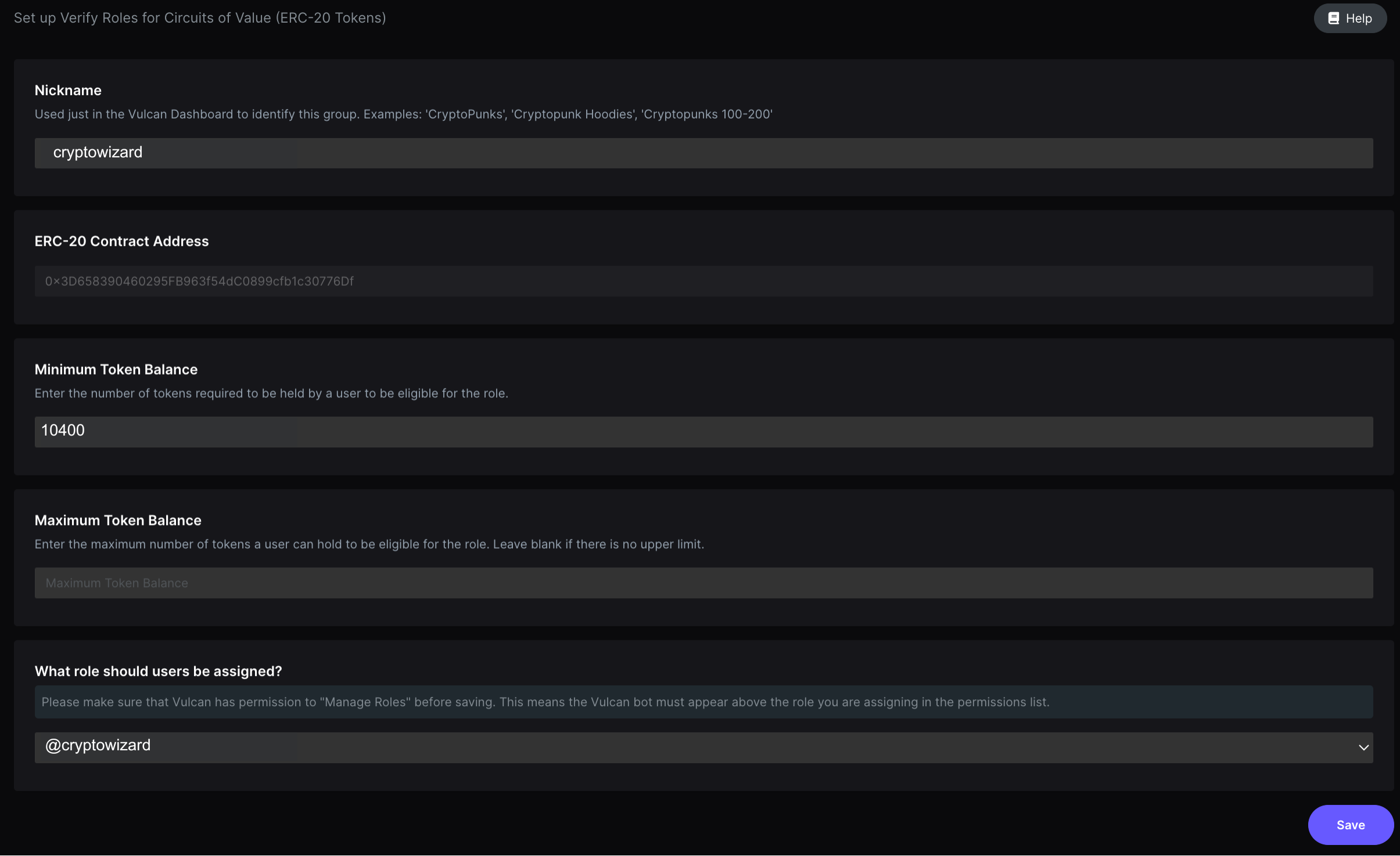
Task: Click the page heading about Verify Roles
Action: tap(200, 18)
